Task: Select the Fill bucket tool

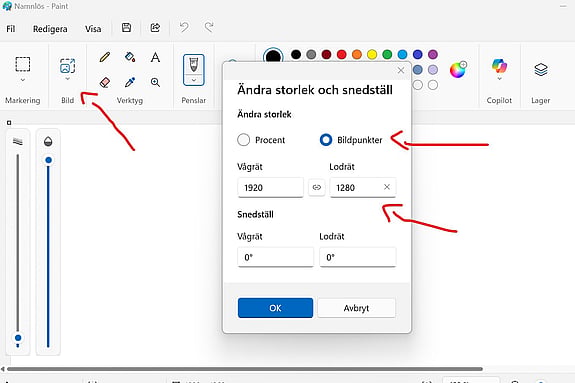Action: point(130,57)
